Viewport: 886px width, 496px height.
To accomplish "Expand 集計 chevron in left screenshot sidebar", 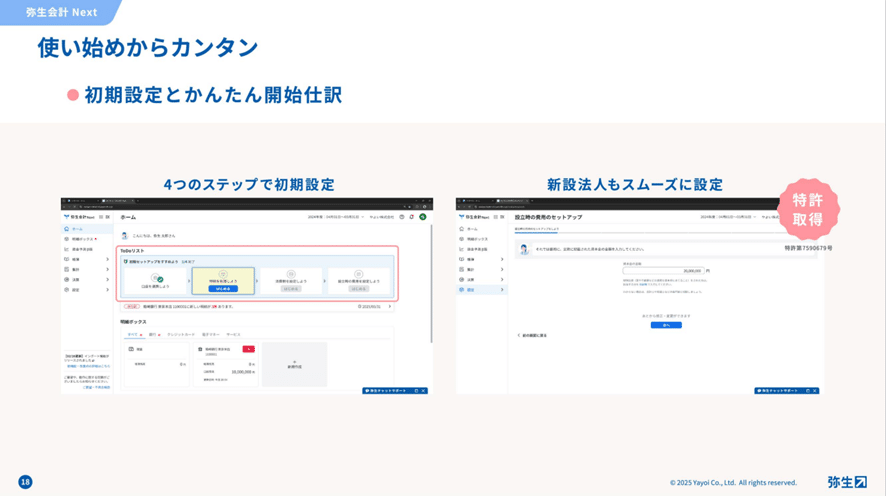I will [x=107, y=269].
